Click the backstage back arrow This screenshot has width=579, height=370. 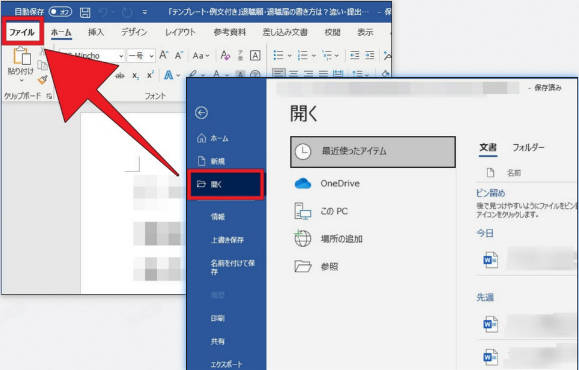click(202, 113)
